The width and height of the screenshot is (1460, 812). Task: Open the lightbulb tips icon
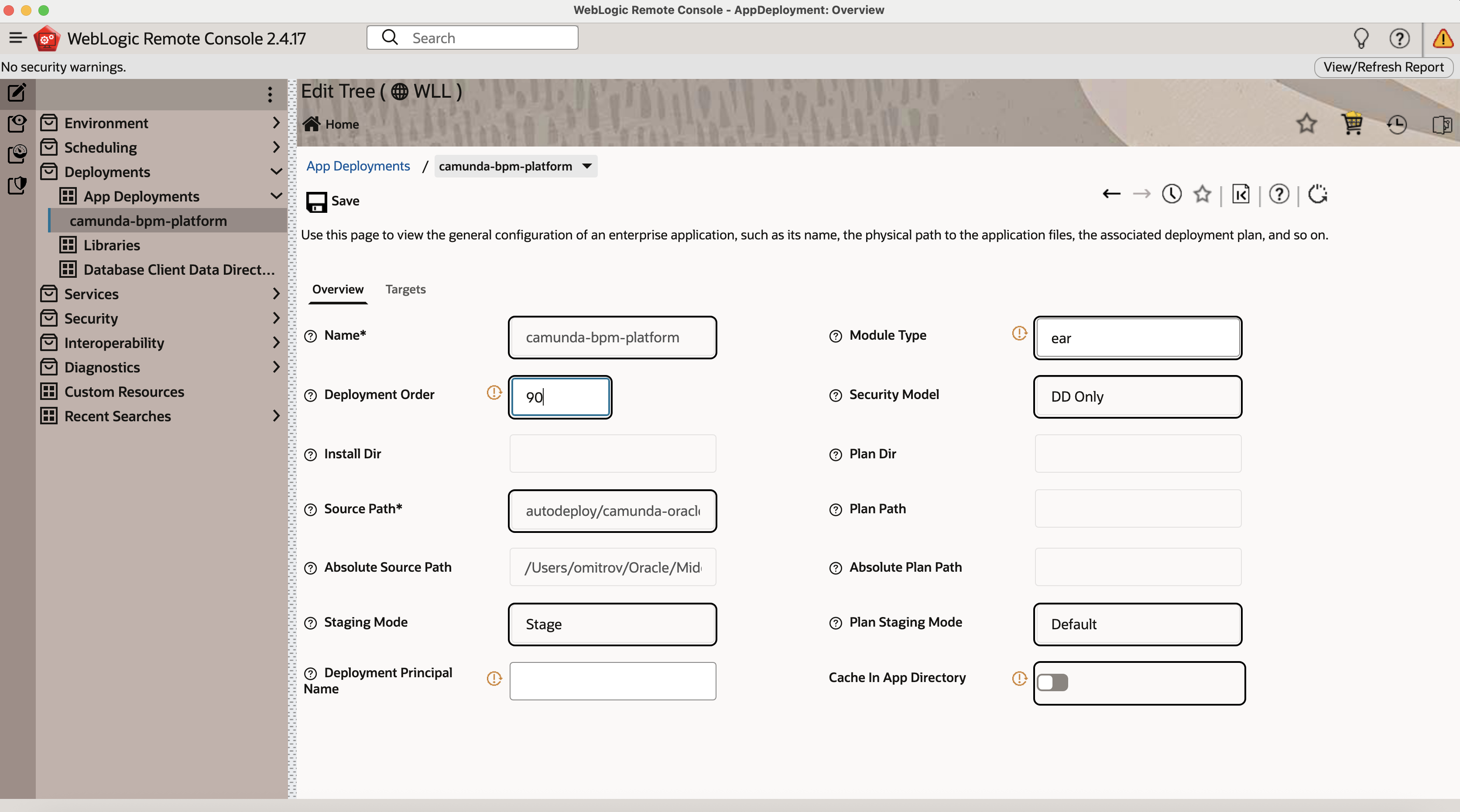1361,38
